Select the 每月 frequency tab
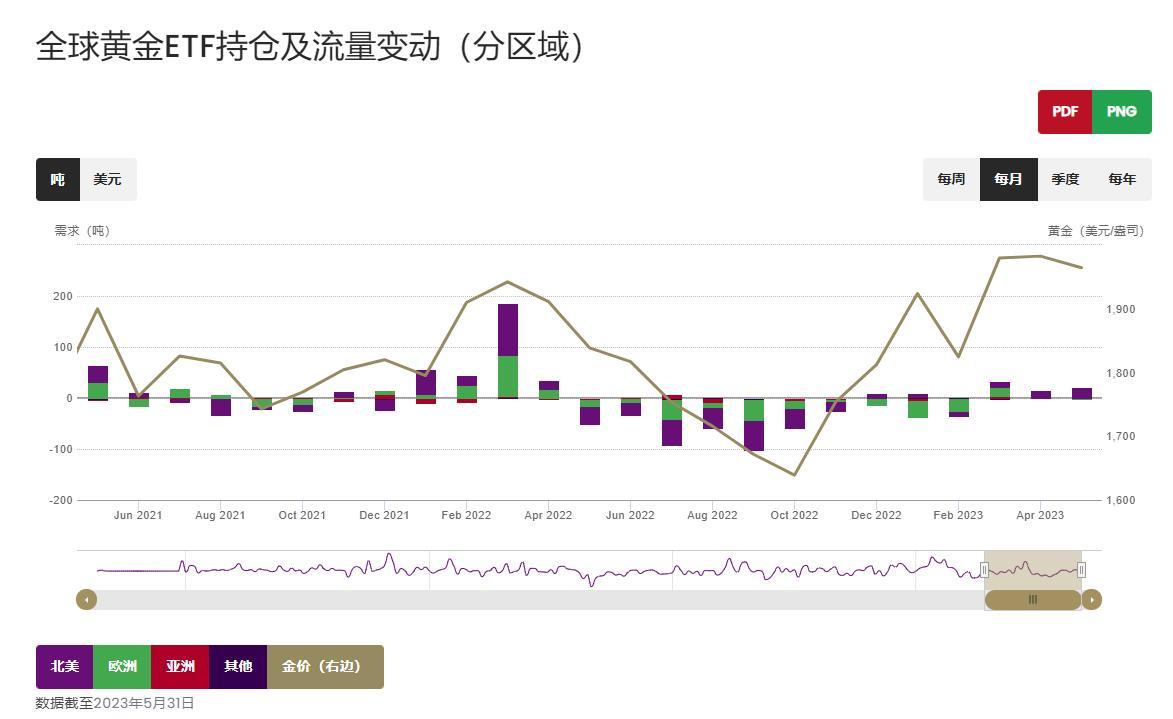Image resolution: width=1173 pixels, height=719 pixels. (1008, 179)
